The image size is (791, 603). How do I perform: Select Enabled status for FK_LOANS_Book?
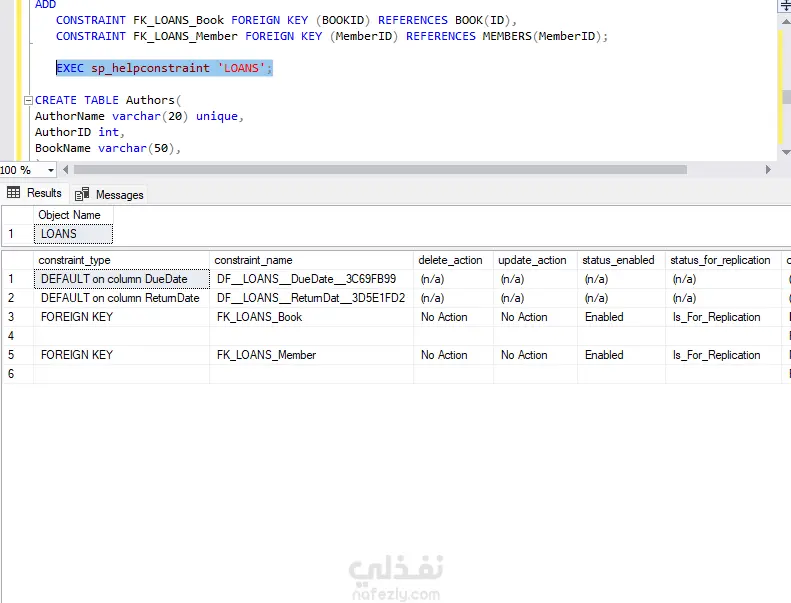pyautogui.click(x=621, y=317)
